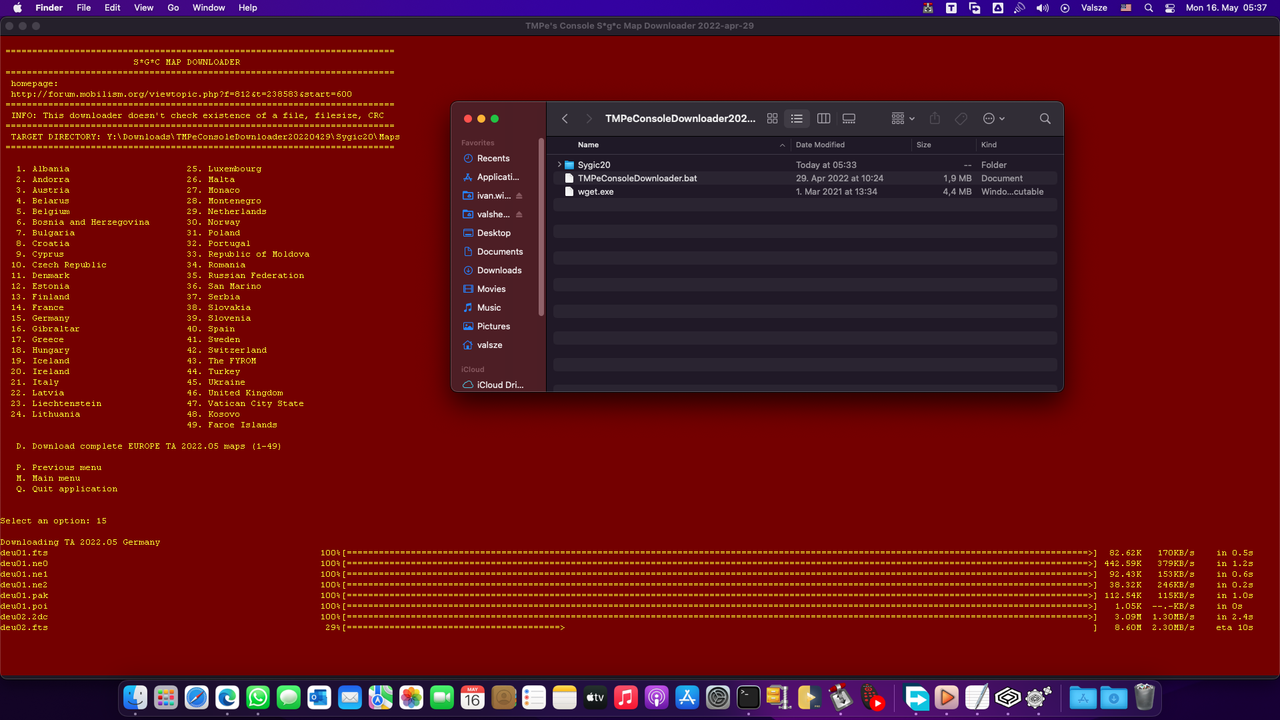Click the Finder back arrow
1280x720 pixels.
(x=565, y=118)
